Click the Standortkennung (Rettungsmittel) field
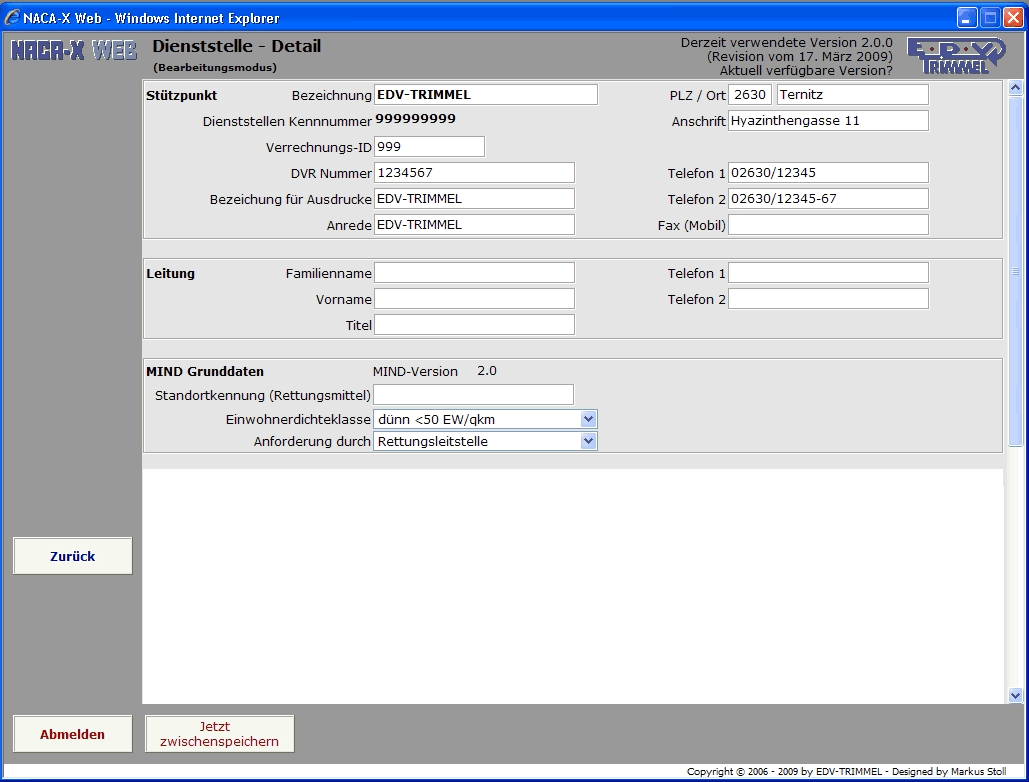Screen dimensions: 1029x782 point(473,395)
